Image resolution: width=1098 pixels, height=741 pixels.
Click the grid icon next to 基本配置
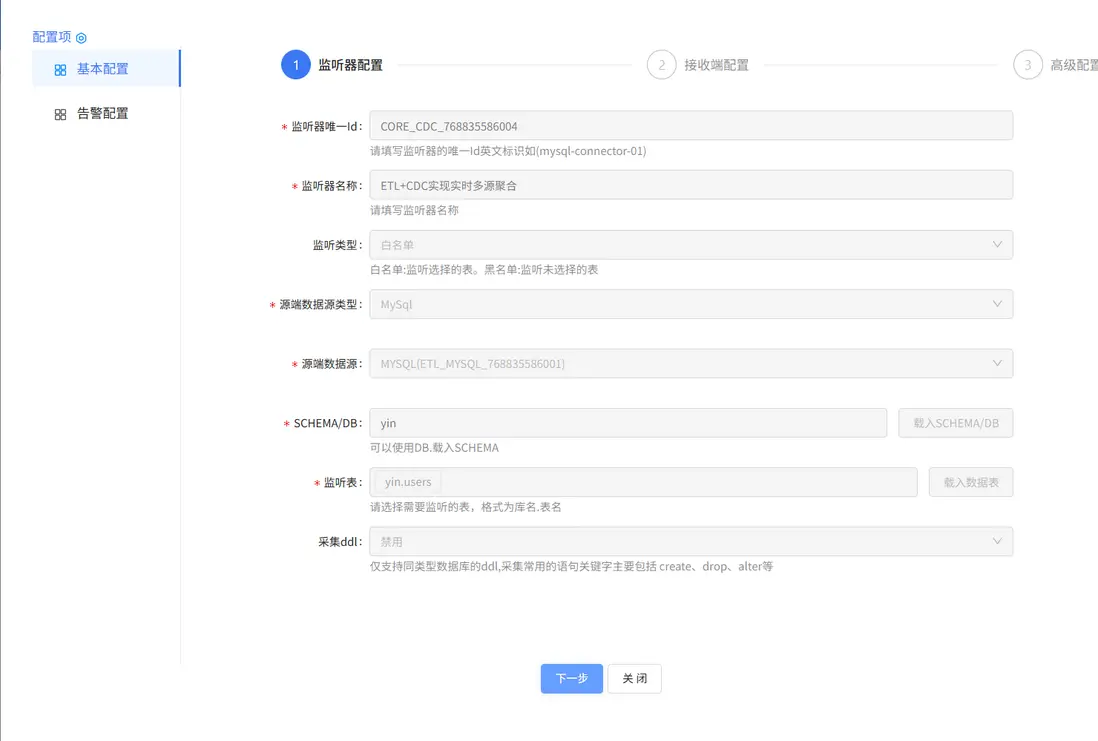click(x=60, y=69)
